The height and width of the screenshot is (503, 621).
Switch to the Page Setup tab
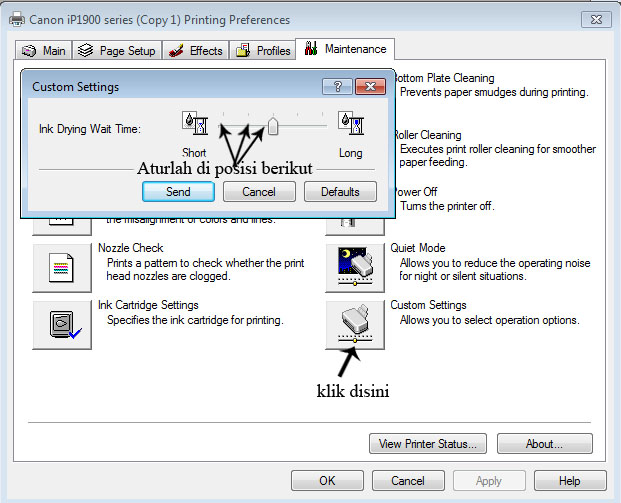[117, 50]
